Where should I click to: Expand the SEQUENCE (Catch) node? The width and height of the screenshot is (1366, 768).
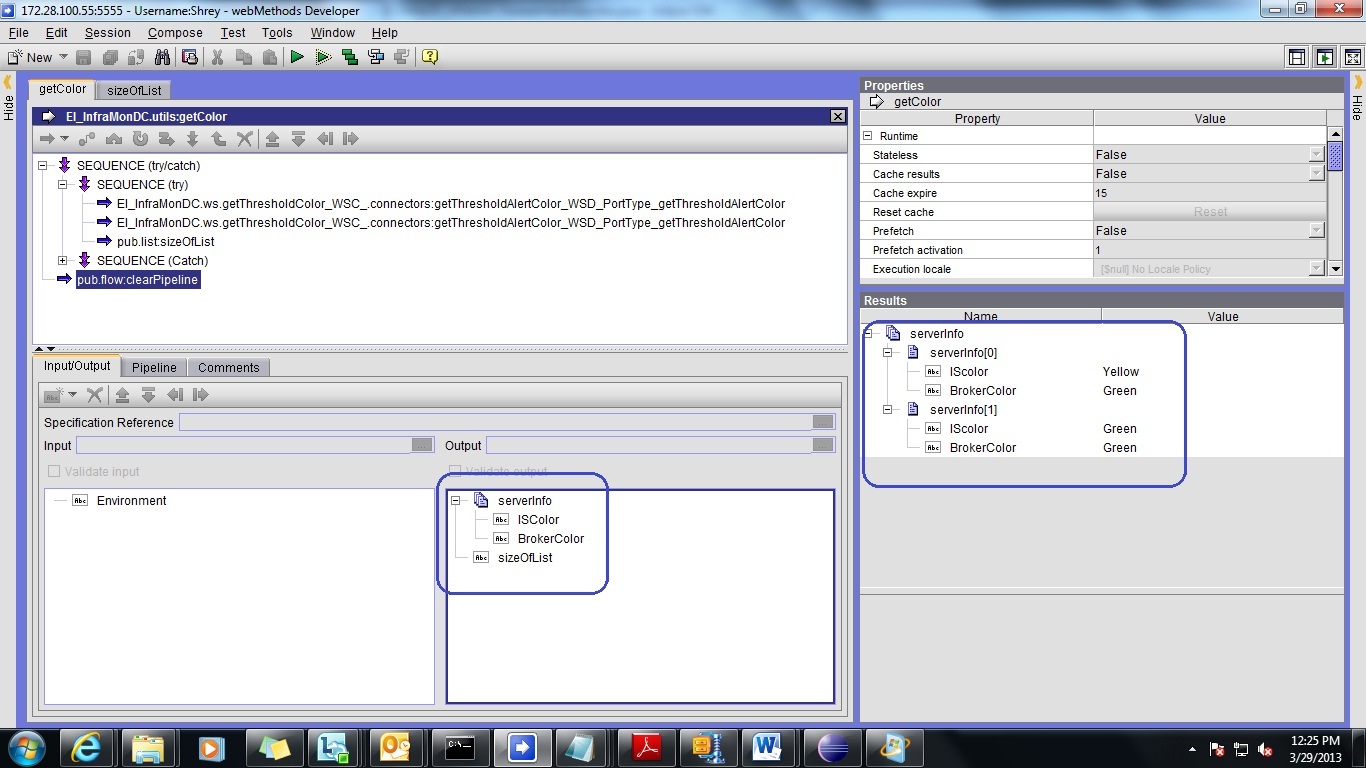[x=62, y=260]
